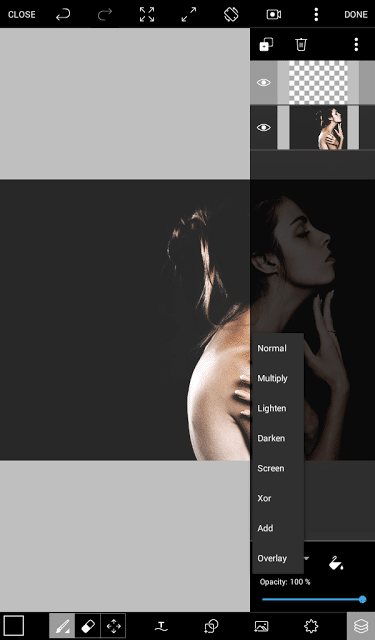This screenshot has height=640, width=375.
Task: Undo the last action
Action: (63, 15)
